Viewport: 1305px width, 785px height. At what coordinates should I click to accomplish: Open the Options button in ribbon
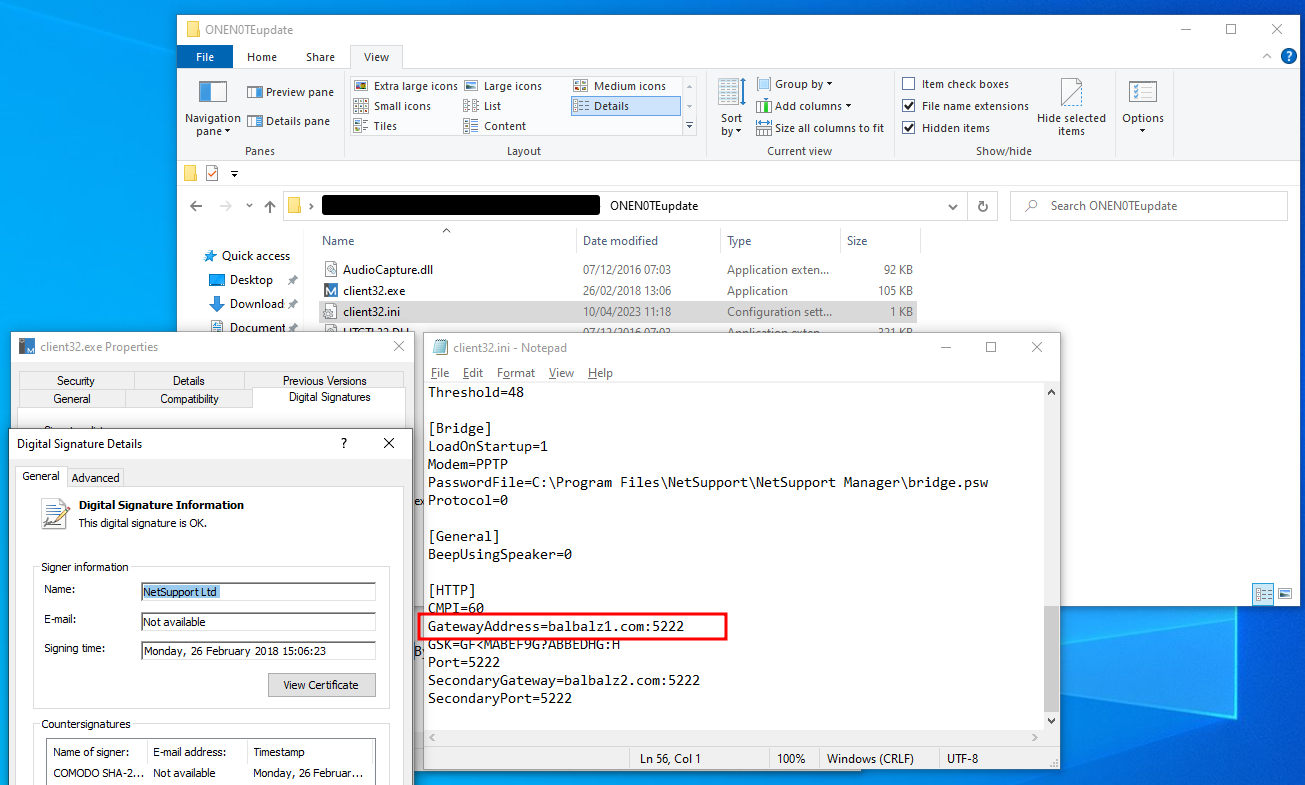[x=1142, y=108]
